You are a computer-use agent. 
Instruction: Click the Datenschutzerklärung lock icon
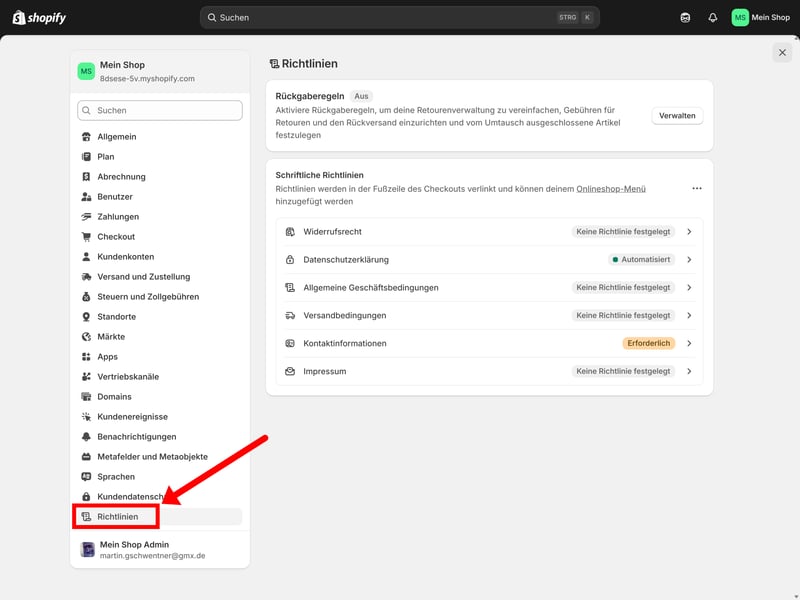click(290, 259)
